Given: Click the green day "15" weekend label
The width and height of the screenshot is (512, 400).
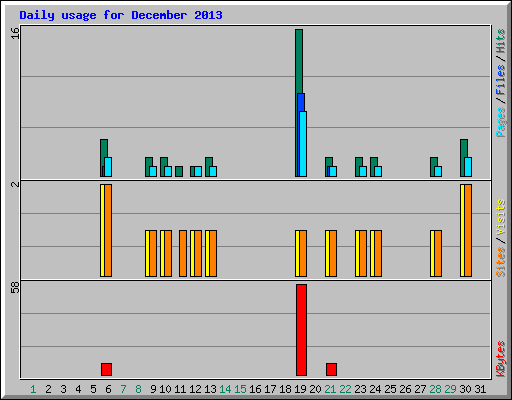Looking at the screenshot, I should (x=240, y=389).
